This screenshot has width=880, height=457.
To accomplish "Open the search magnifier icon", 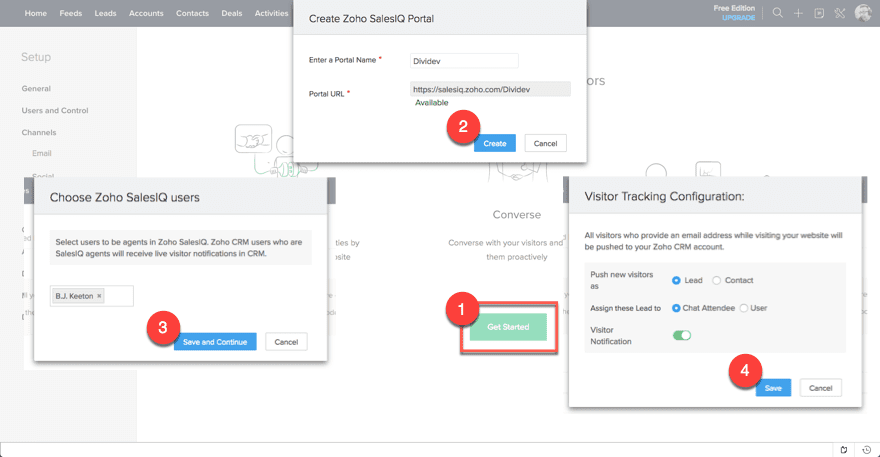I will pos(778,13).
